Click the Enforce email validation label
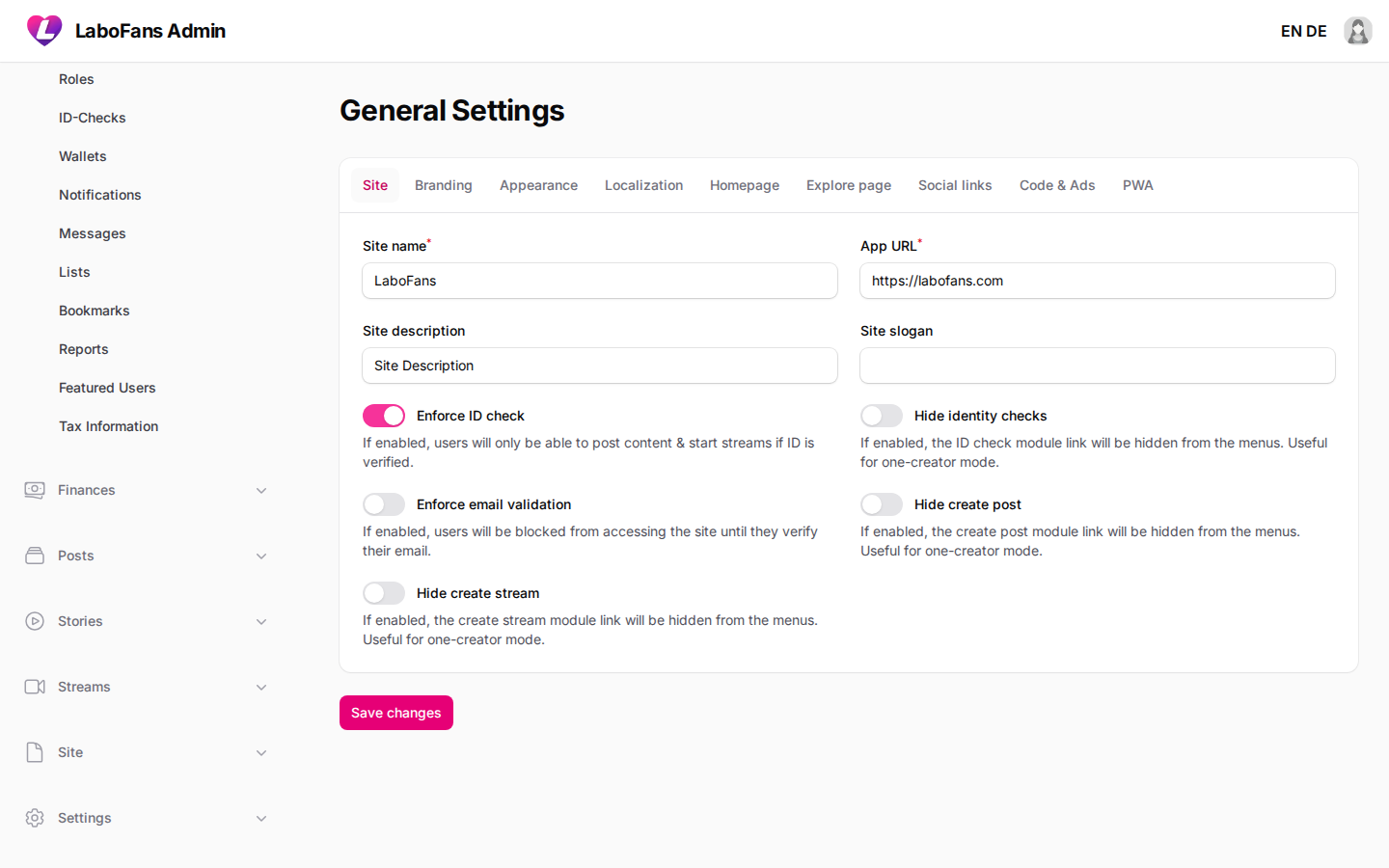 click(494, 504)
